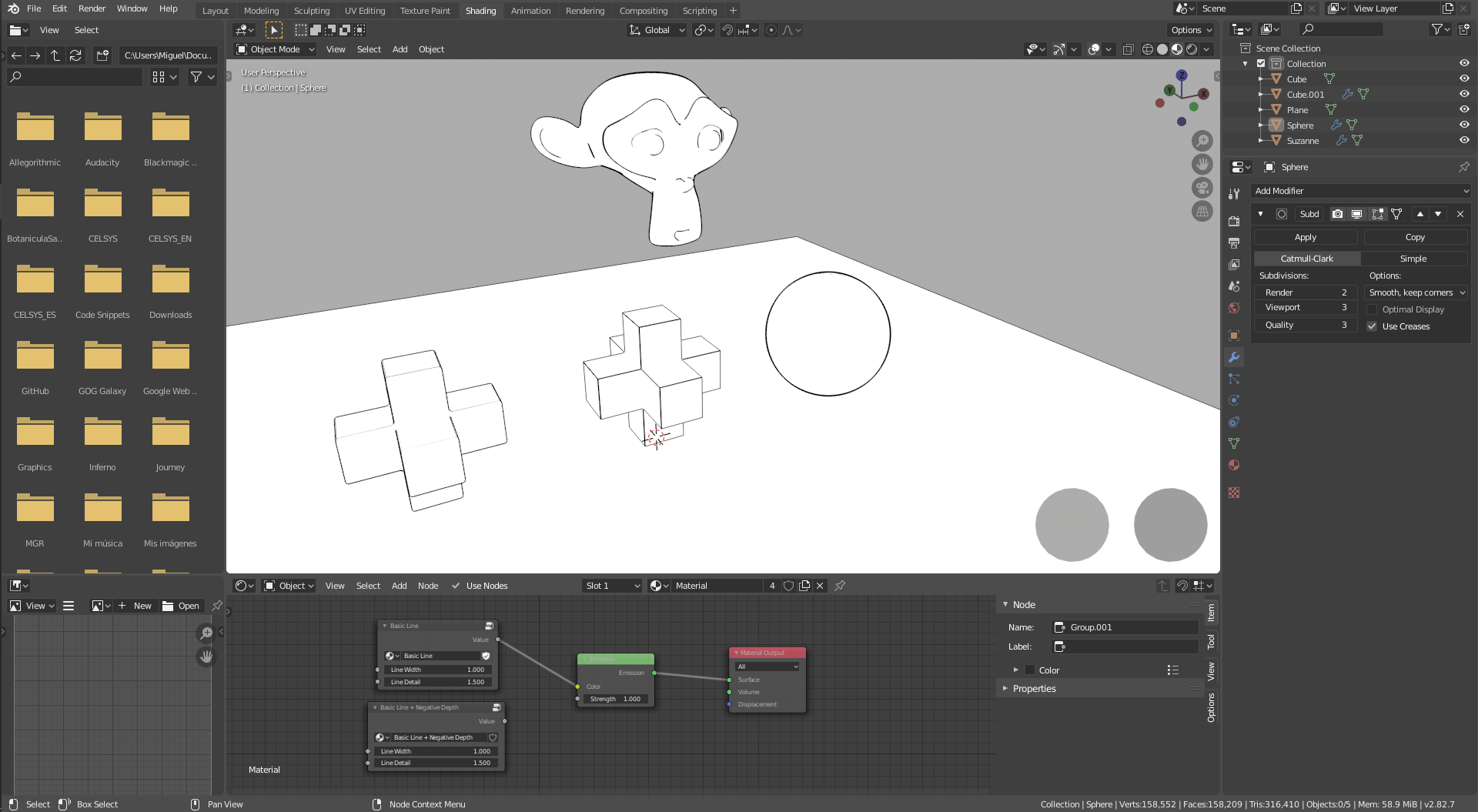Image resolution: width=1478 pixels, height=812 pixels.
Task: Open the Render Properties camera tab
Action: (1234, 222)
